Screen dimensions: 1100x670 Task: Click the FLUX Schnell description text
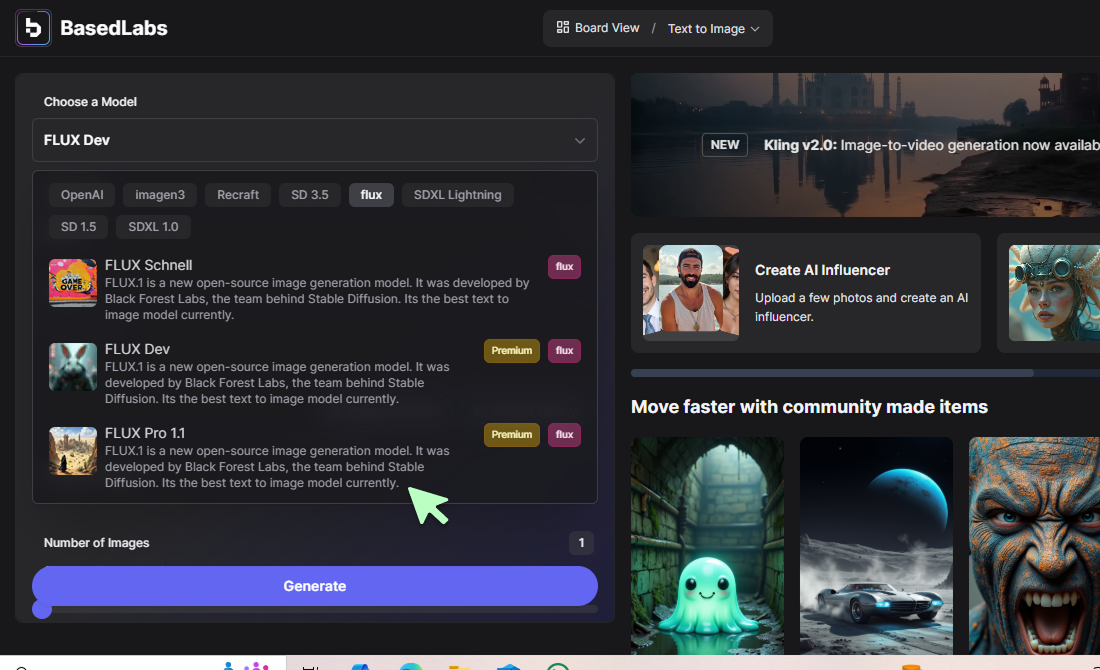tap(317, 299)
